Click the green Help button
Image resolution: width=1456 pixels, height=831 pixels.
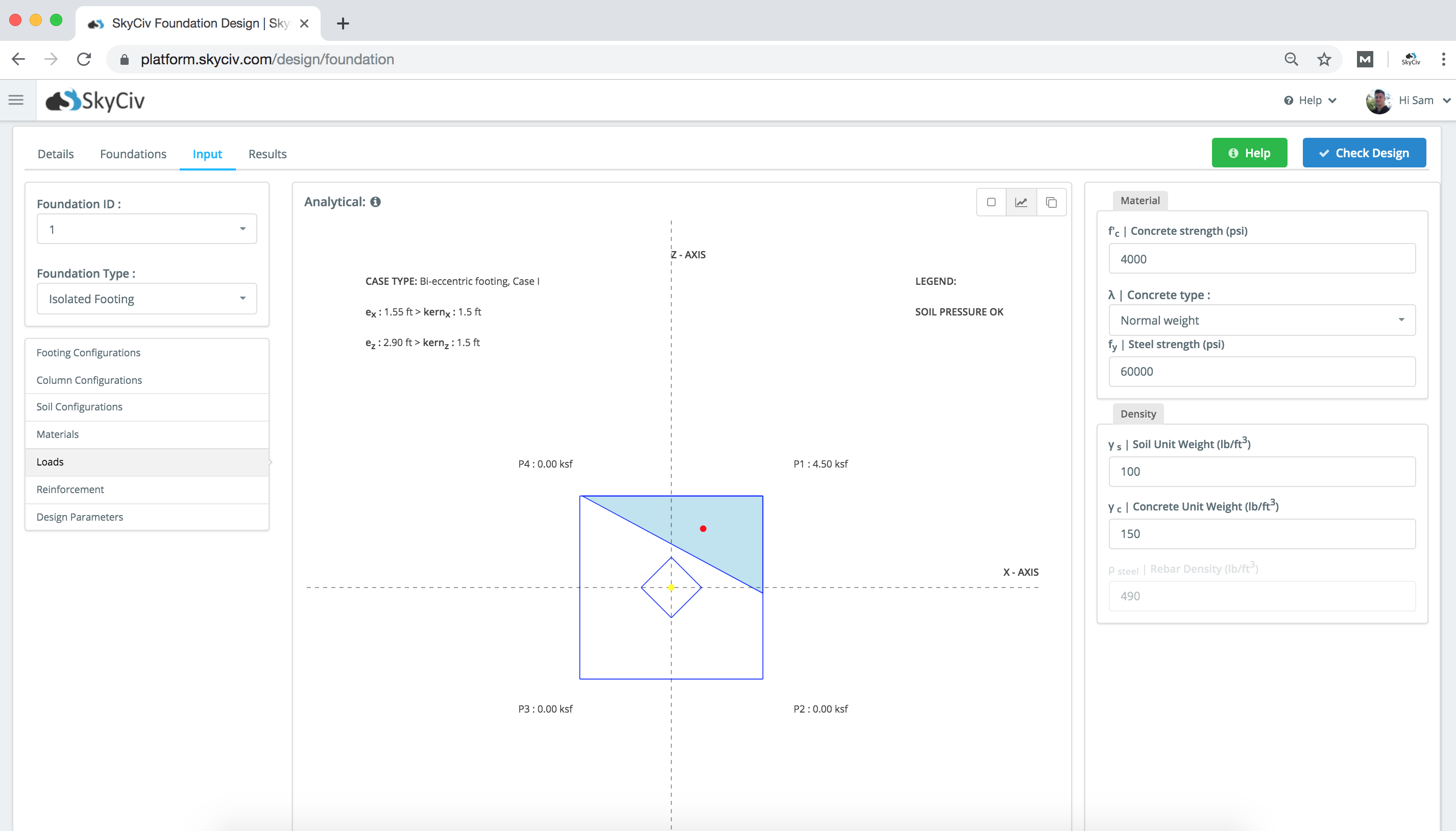(1249, 153)
